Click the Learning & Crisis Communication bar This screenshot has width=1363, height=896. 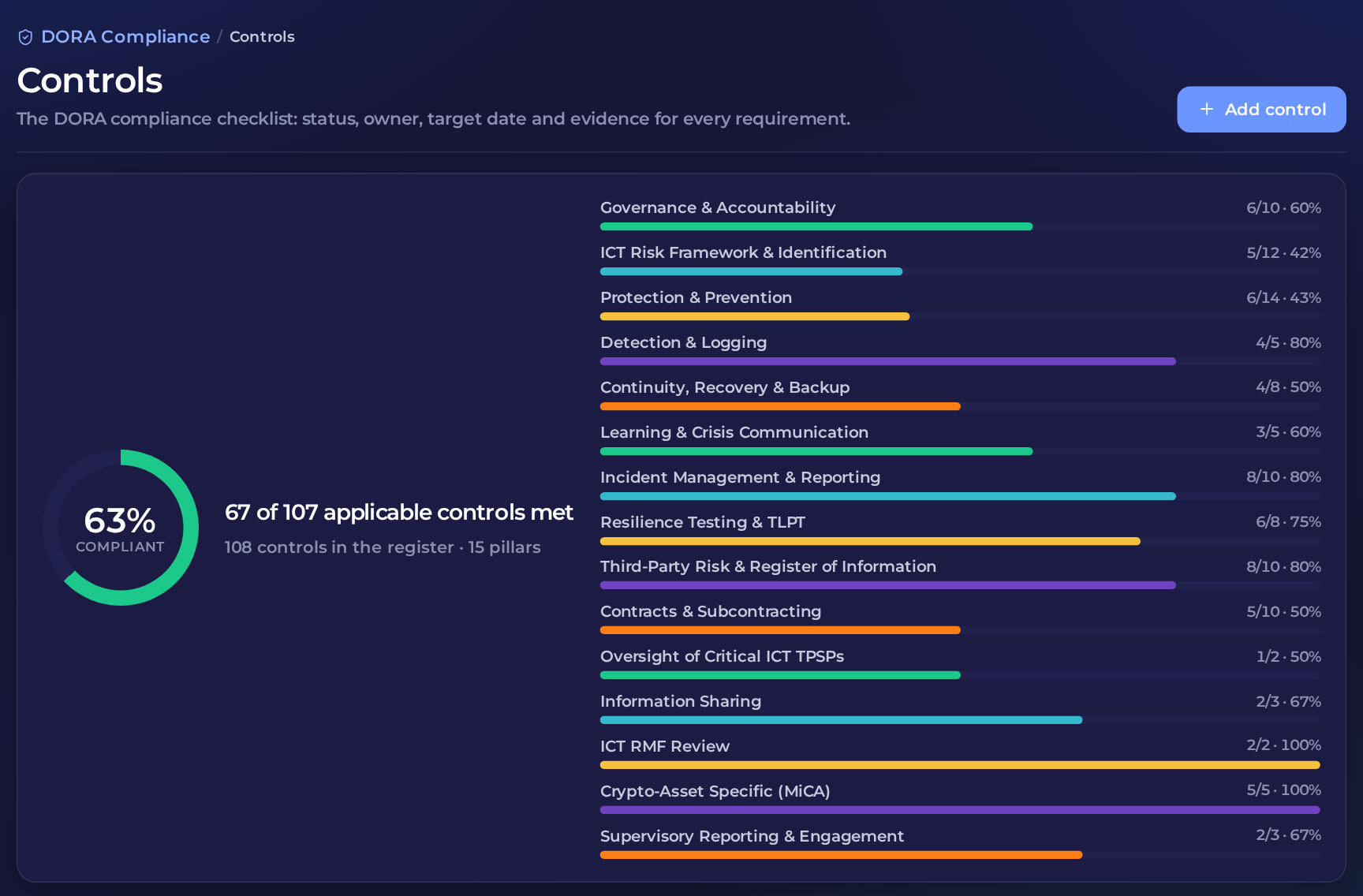[960, 451]
